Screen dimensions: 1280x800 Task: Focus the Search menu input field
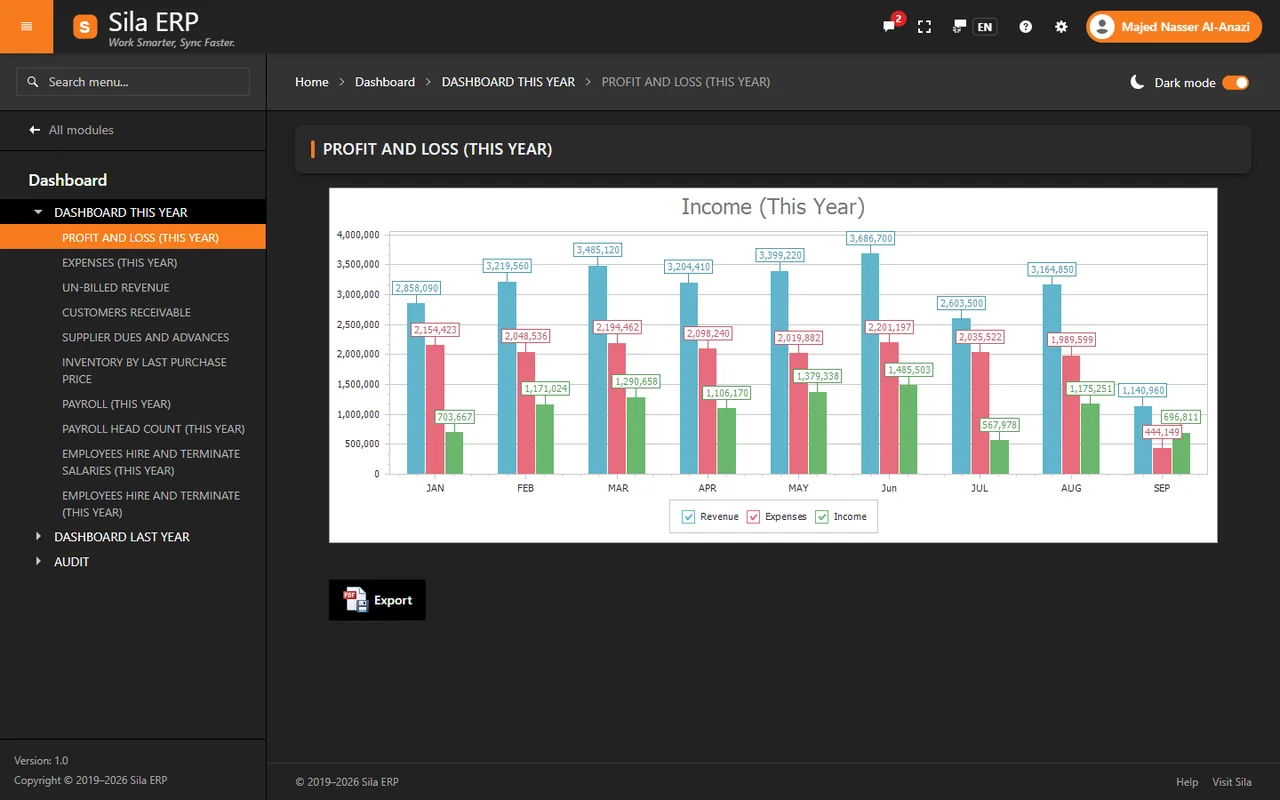[133, 82]
